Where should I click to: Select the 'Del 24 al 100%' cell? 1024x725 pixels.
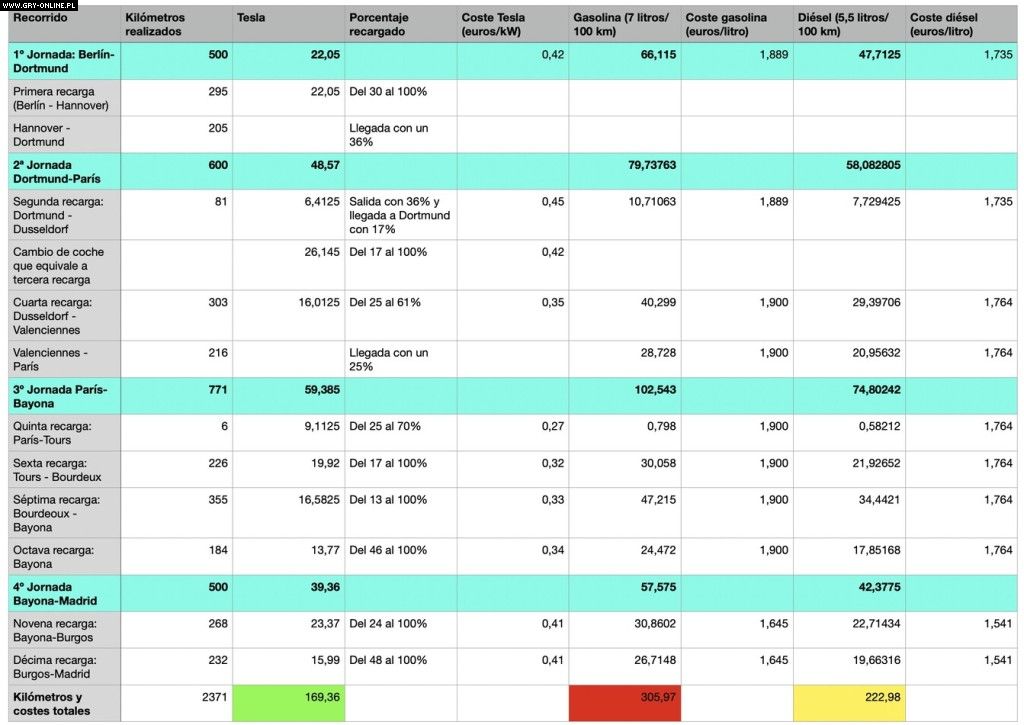pos(388,623)
